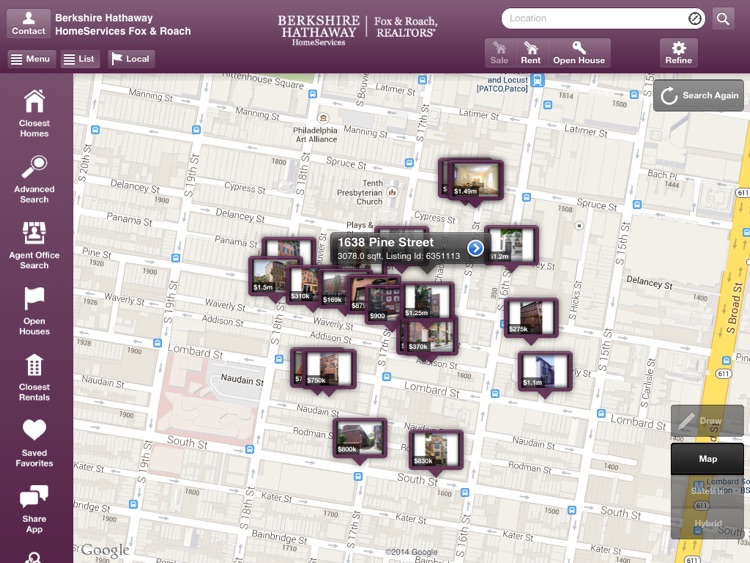Toggle the Open House filter
This screenshot has width=750, height=563.
579,53
